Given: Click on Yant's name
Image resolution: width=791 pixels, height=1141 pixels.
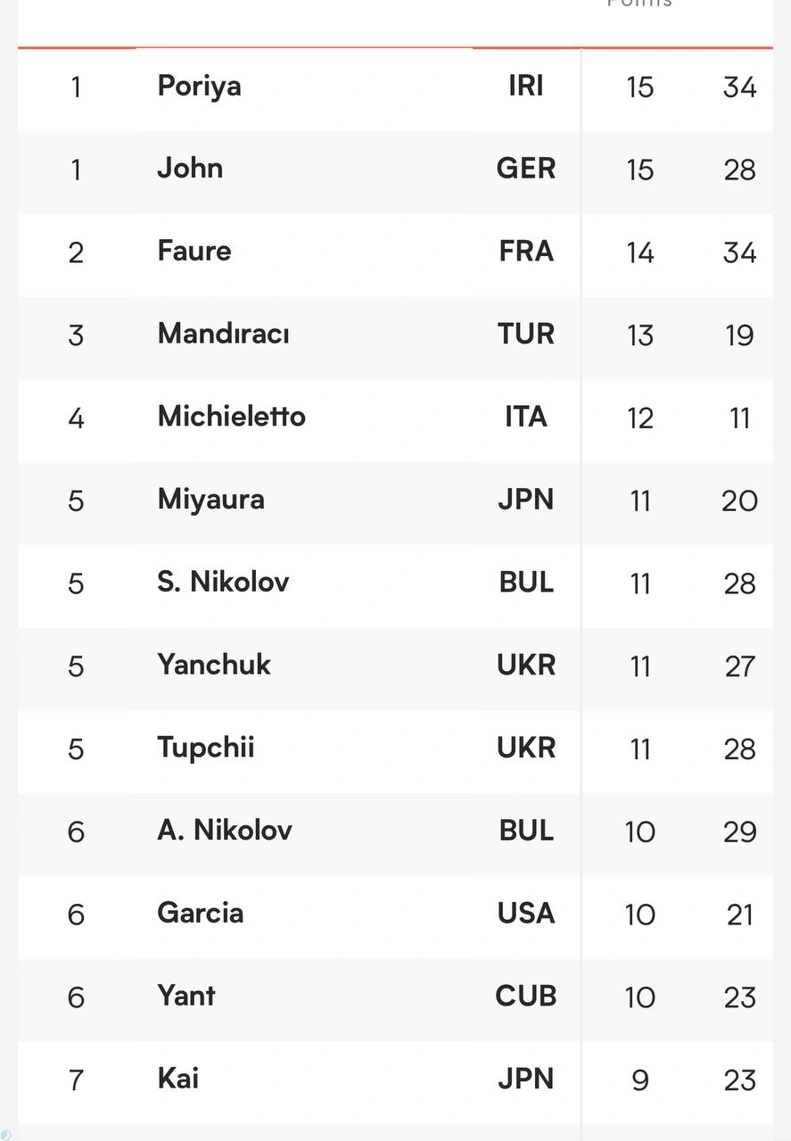Looking at the screenshot, I should (x=186, y=996).
